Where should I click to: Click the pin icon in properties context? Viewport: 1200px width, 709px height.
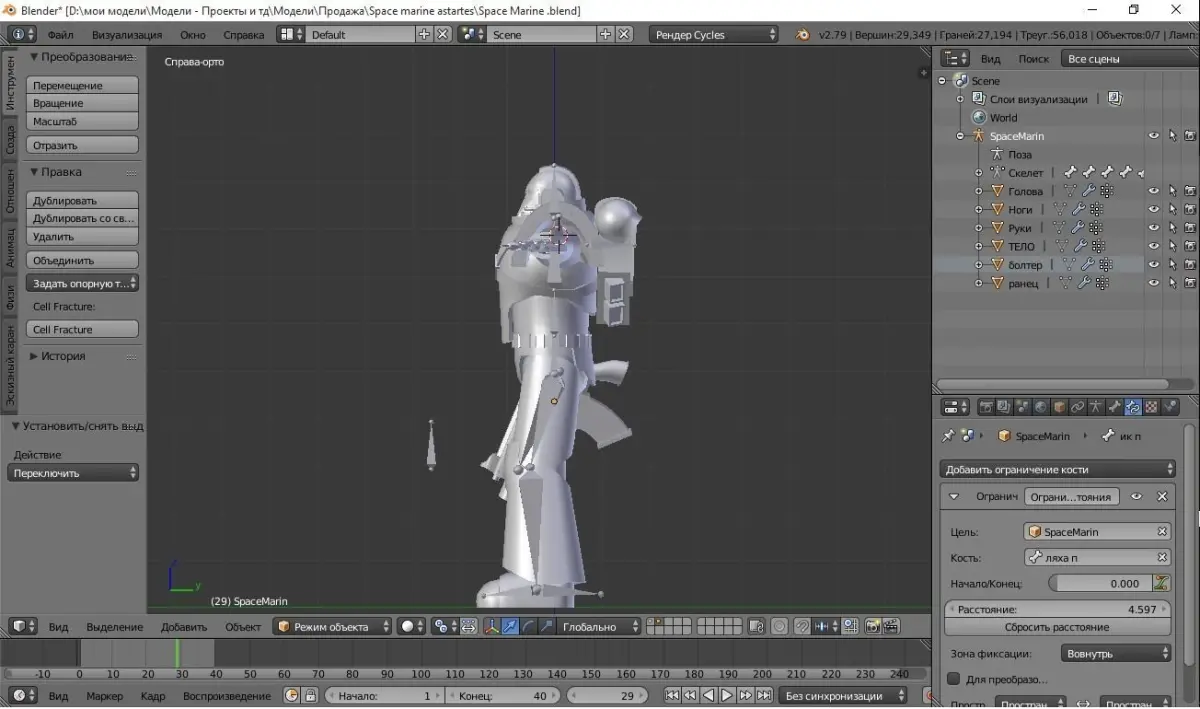[x=948, y=436]
